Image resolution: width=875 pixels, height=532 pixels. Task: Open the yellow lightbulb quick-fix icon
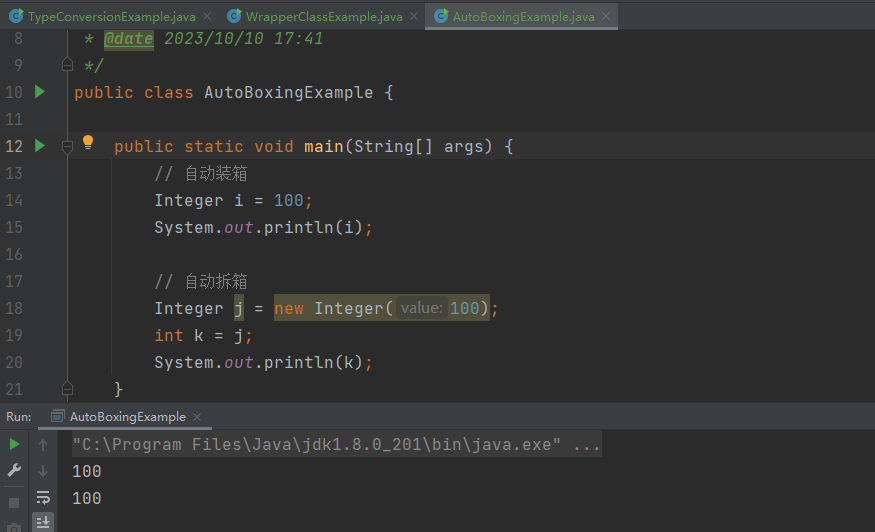click(x=88, y=142)
